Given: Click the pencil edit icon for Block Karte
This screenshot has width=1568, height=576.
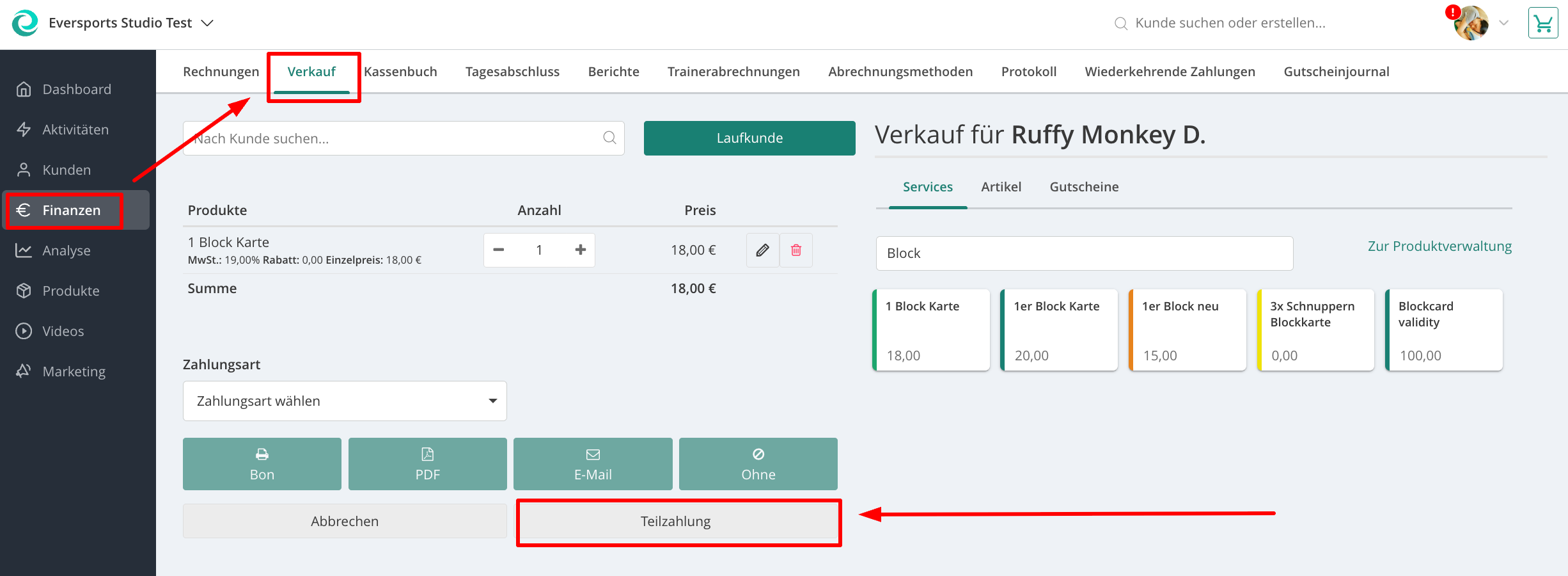Looking at the screenshot, I should [x=762, y=250].
